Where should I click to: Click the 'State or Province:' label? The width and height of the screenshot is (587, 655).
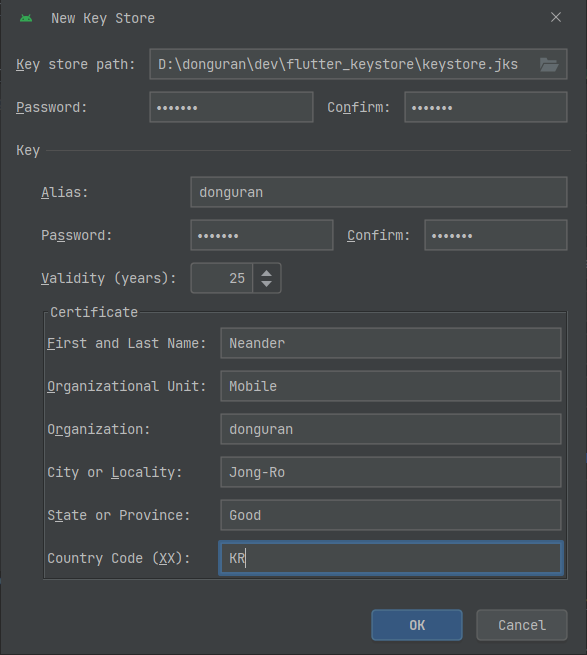click(119, 515)
